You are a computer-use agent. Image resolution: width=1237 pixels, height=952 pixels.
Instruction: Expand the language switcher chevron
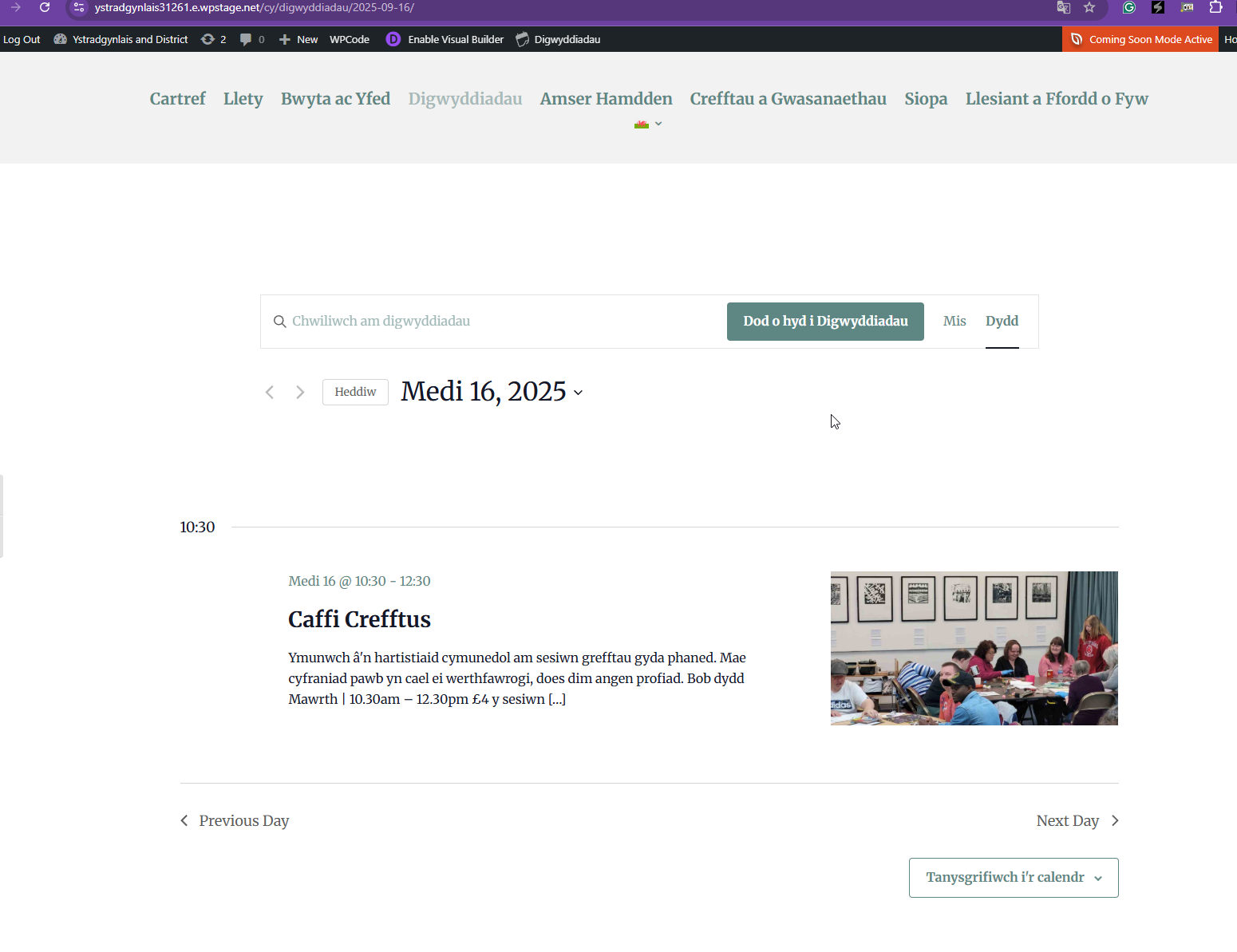pos(658,124)
